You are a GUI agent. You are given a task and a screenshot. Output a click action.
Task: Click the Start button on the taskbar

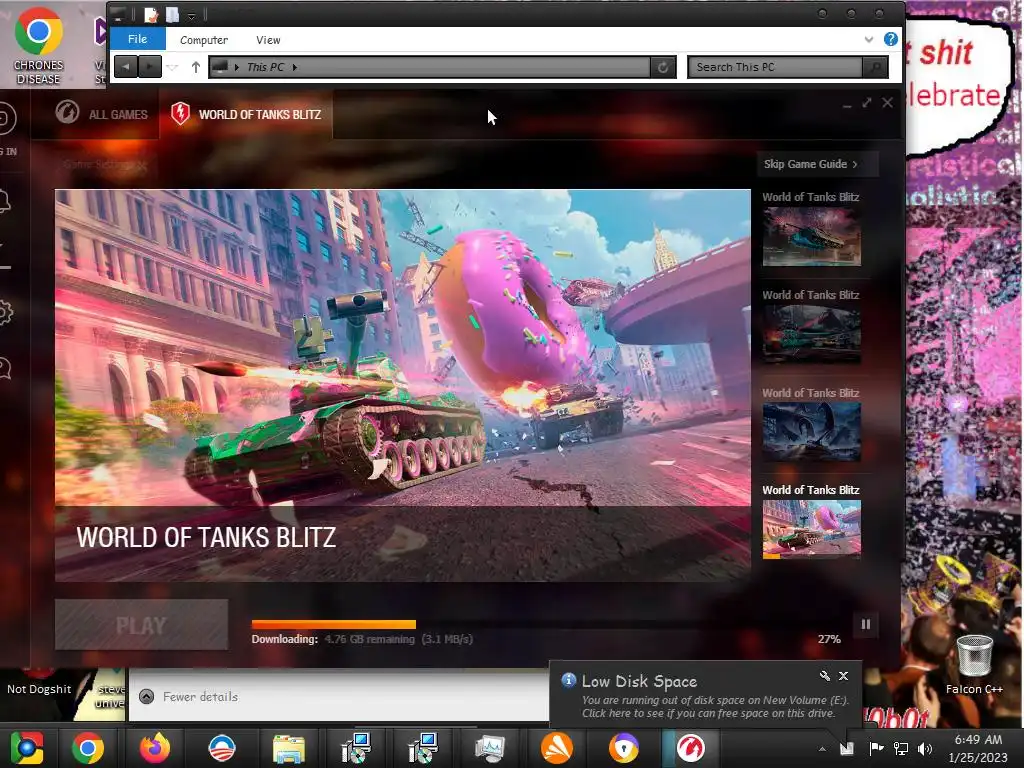[26, 748]
